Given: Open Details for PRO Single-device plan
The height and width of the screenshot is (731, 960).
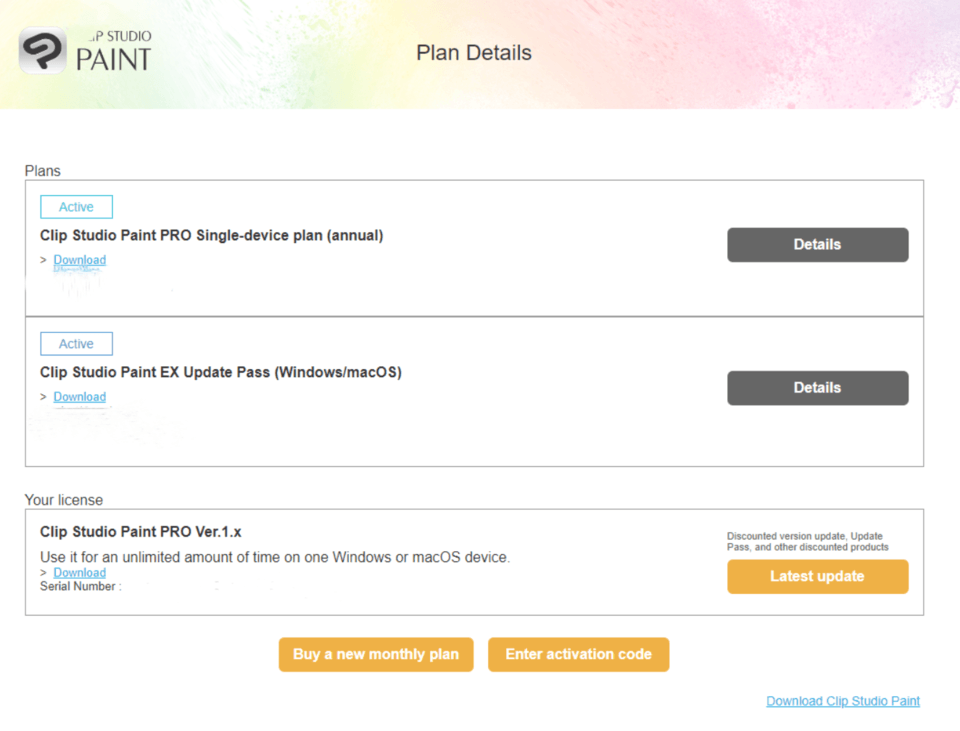Looking at the screenshot, I should point(817,245).
